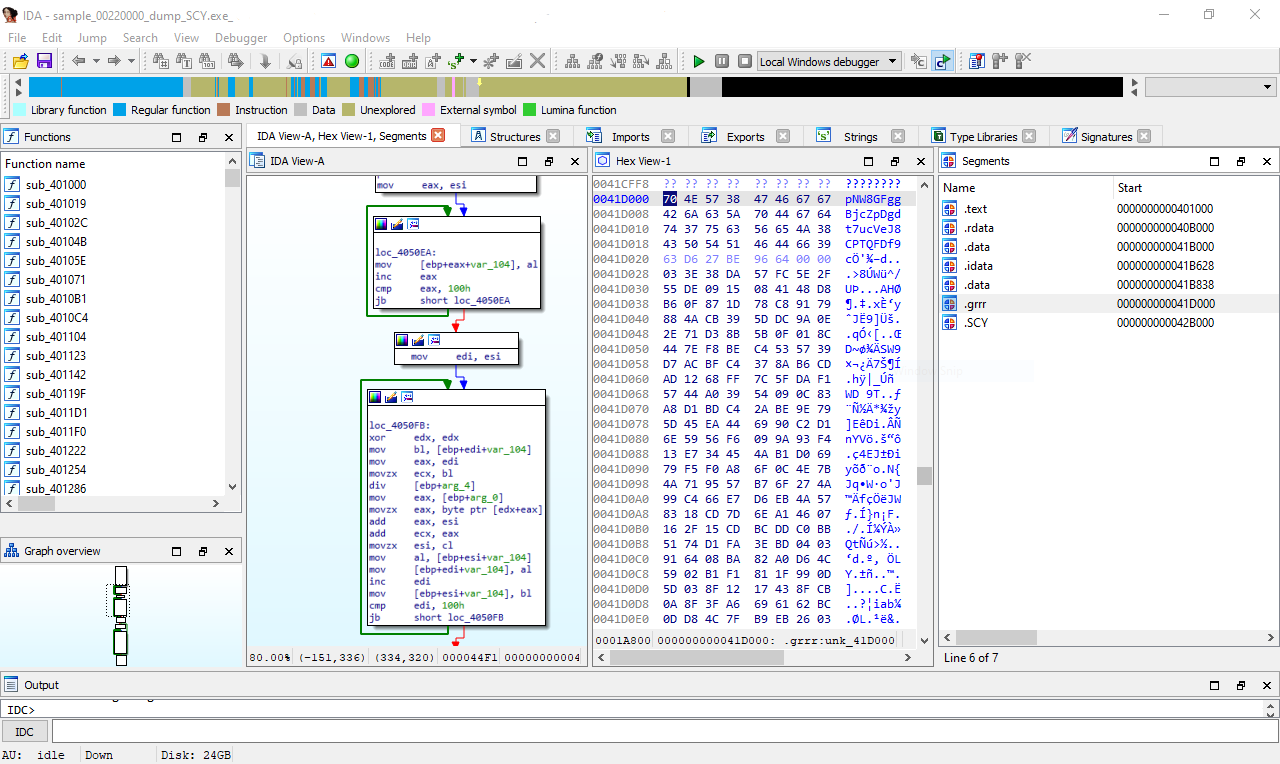Jump back with the left arrow icon
Screen dimensions: 1280x764
coord(78,61)
